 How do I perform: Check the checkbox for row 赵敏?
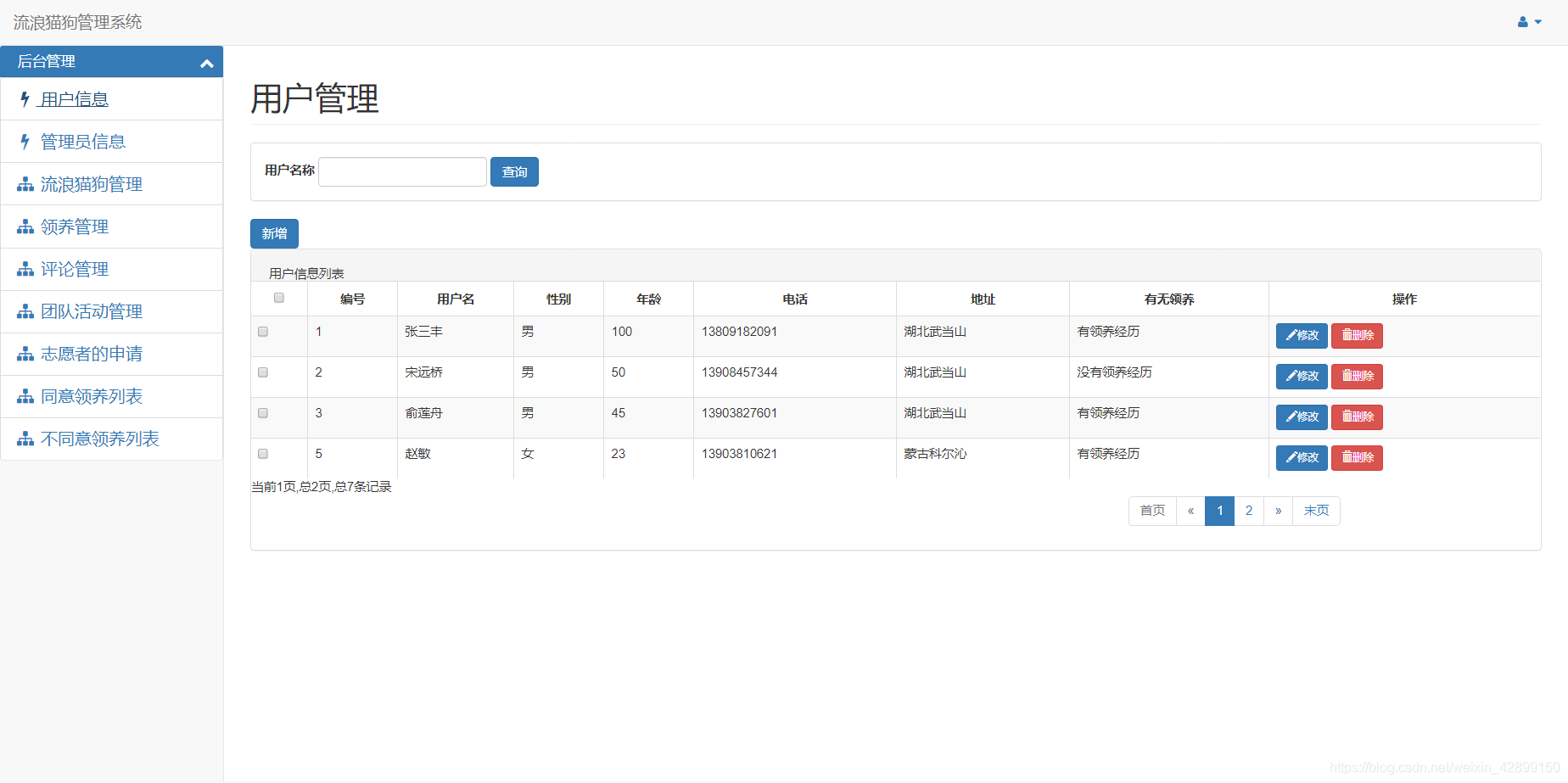click(x=263, y=454)
